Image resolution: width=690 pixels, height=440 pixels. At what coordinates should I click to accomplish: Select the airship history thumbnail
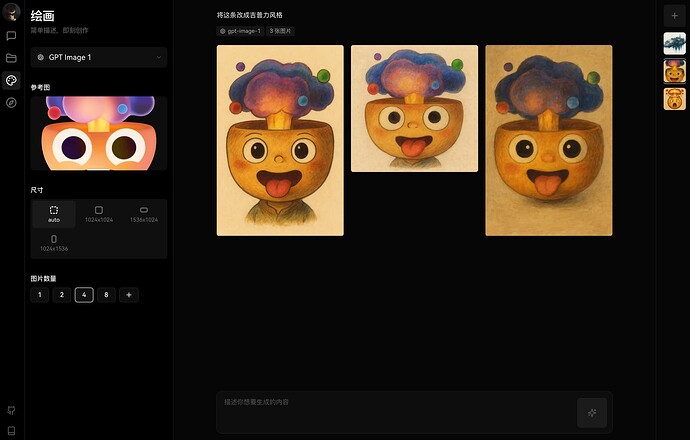coord(675,44)
